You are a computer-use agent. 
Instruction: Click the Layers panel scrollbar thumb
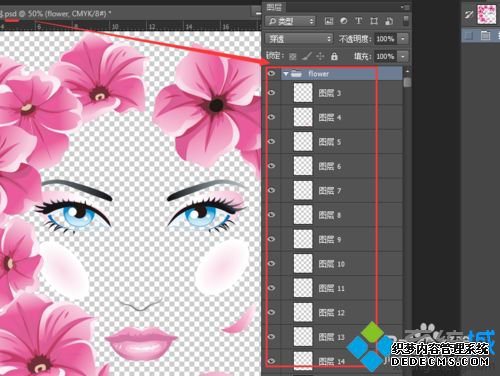click(407, 82)
